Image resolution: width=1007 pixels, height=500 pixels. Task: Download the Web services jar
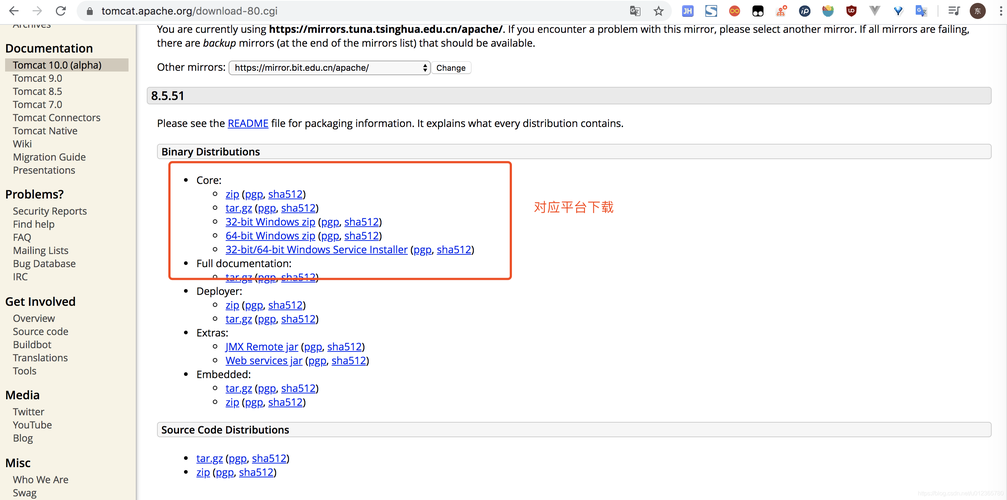(264, 361)
